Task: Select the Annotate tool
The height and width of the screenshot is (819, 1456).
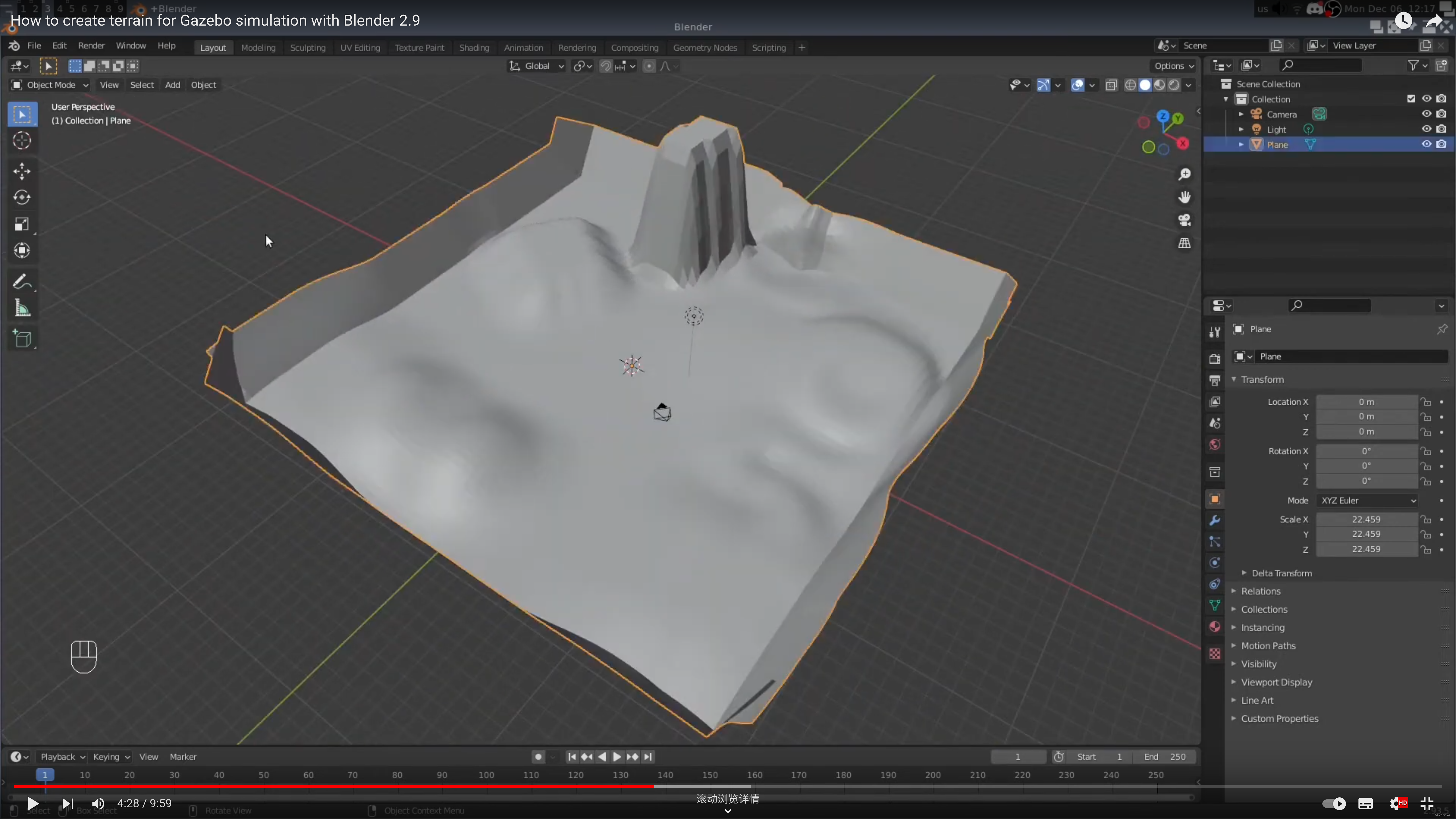Action: (x=22, y=281)
